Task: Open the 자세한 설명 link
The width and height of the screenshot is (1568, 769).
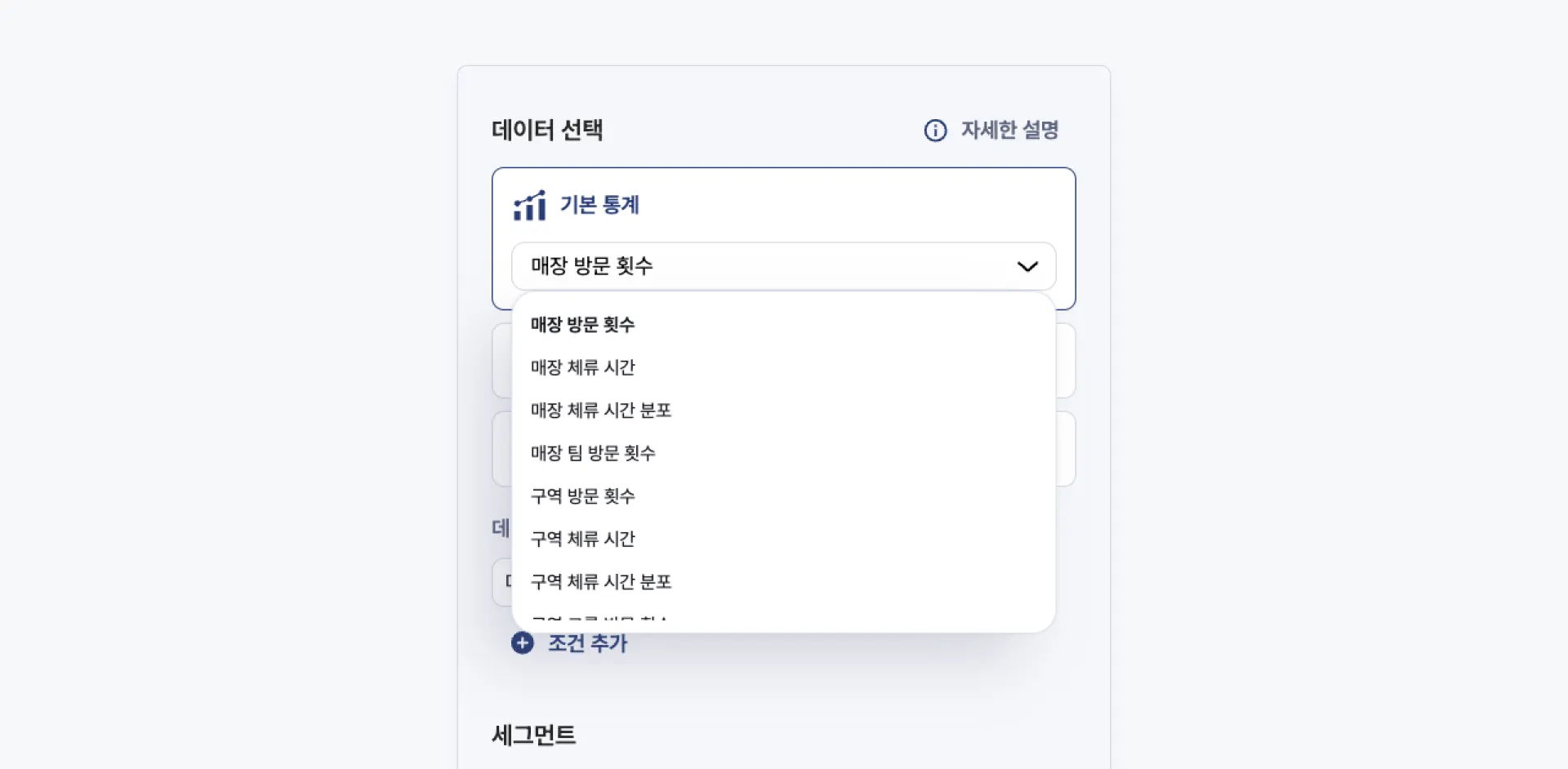Action: tap(1009, 131)
